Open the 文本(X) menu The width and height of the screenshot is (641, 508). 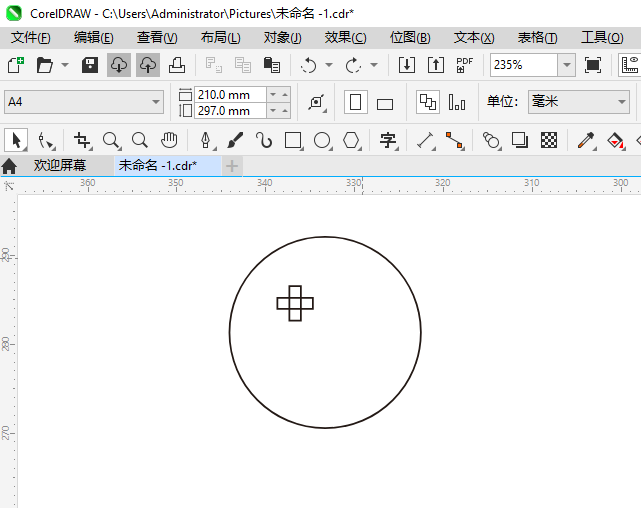pyautogui.click(x=474, y=38)
